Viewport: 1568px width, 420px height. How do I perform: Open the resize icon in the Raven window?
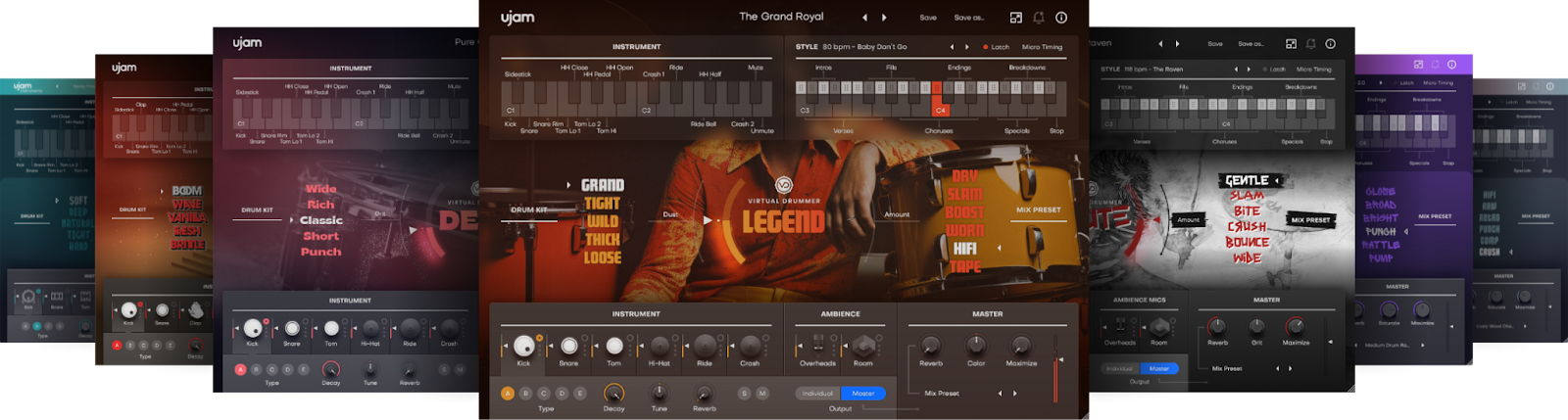(1291, 44)
